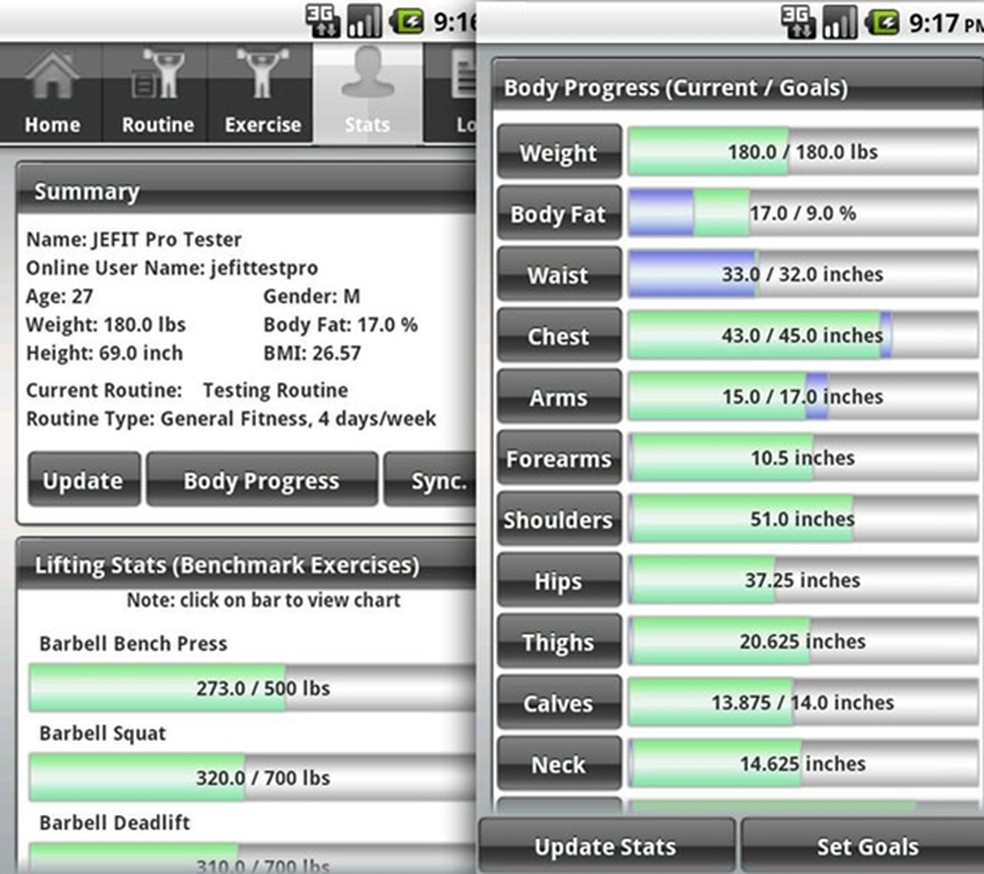Screen dimensions: 984x874
Task: Click the Barbell Deadlift progress bar
Action: coord(252,859)
